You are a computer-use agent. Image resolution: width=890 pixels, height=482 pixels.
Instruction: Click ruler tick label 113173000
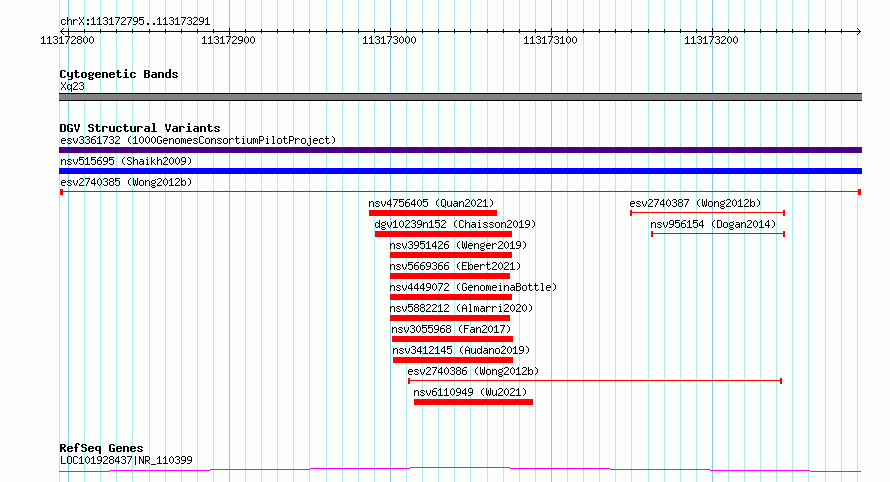pyautogui.click(x=389, y=40)
